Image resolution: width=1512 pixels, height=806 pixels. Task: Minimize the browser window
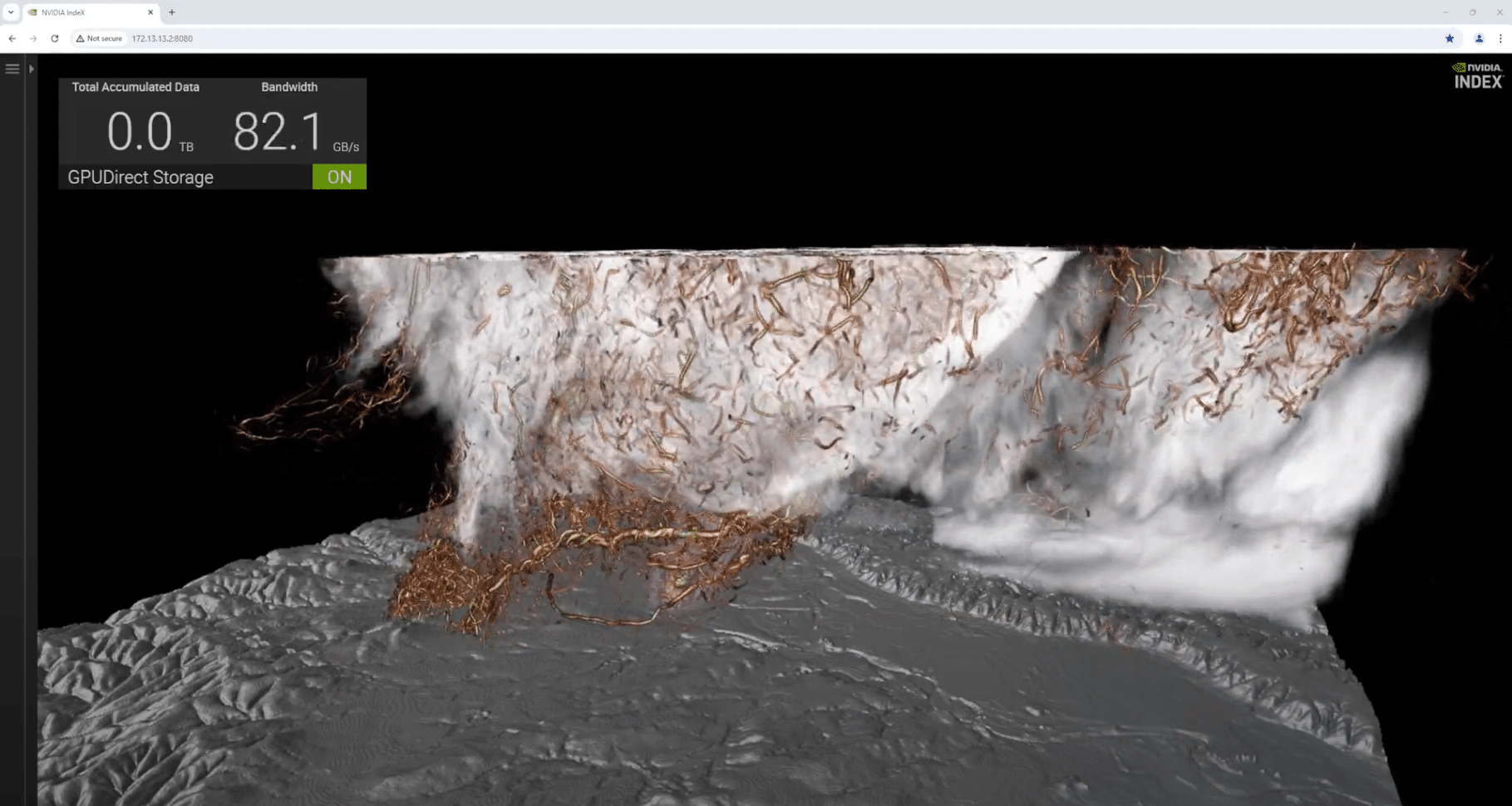click(x=1445, y=12)
